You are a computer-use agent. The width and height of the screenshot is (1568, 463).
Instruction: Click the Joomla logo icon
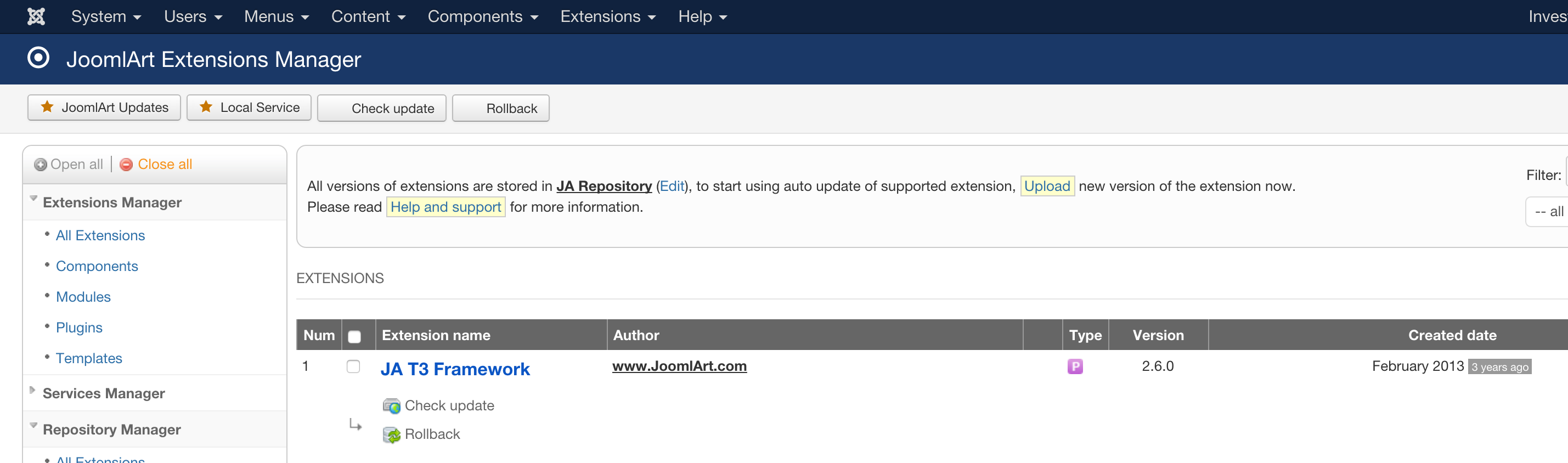[x=37, y=16]
